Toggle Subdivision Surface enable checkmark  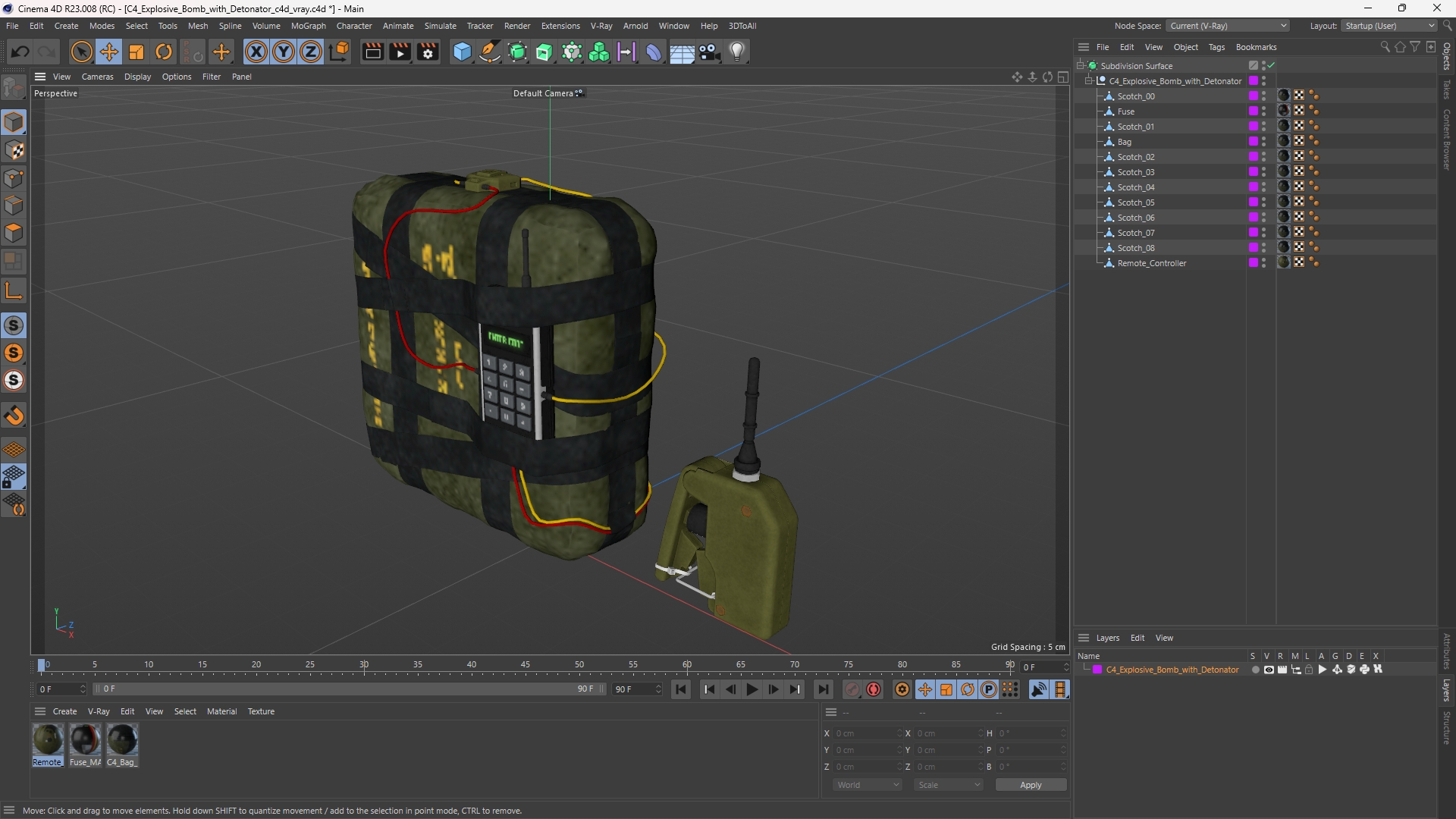click(1272, 65)
